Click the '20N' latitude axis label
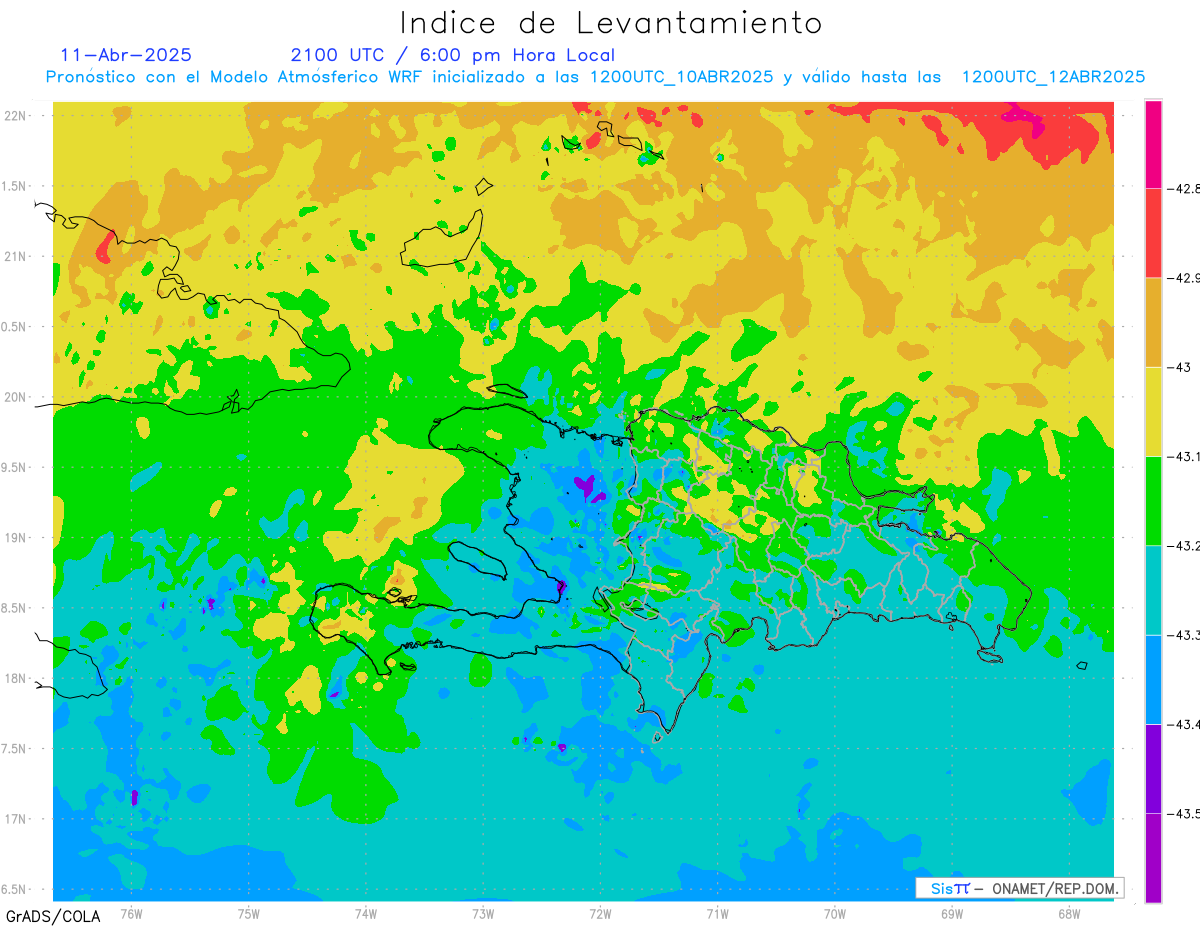 [x=16, y=397]
